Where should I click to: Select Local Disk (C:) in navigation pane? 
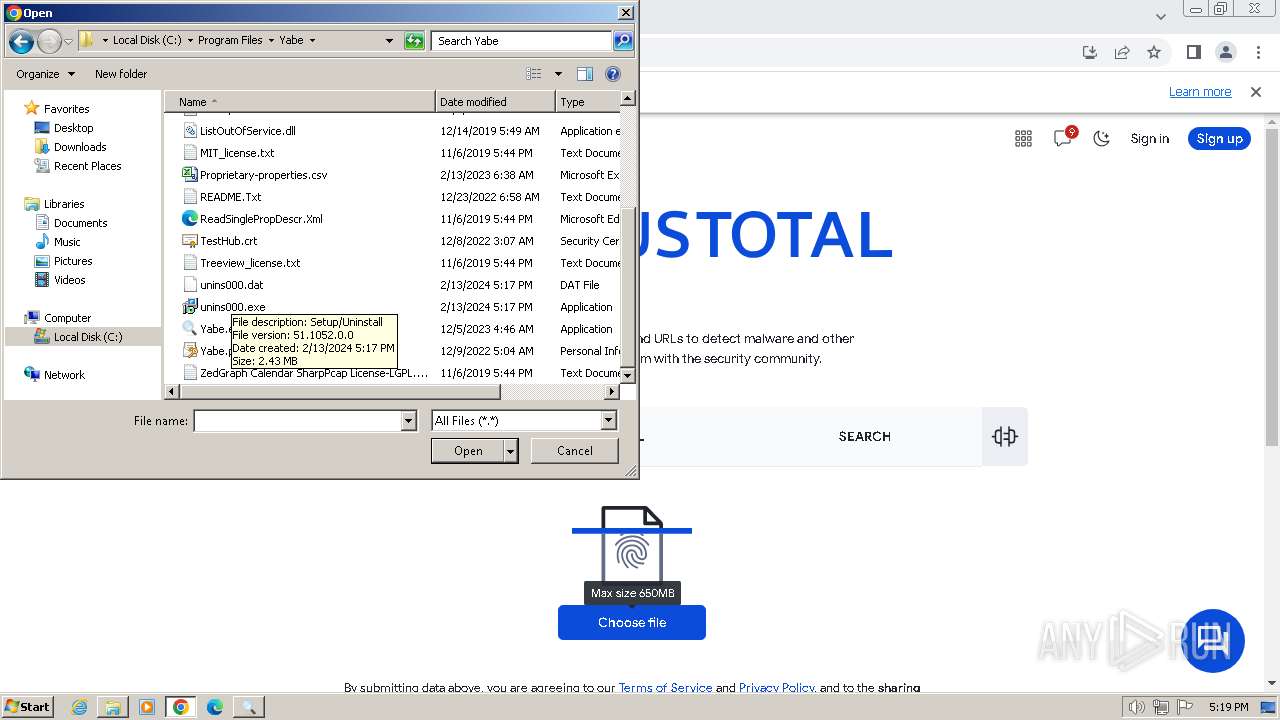[x=88, y=337]
